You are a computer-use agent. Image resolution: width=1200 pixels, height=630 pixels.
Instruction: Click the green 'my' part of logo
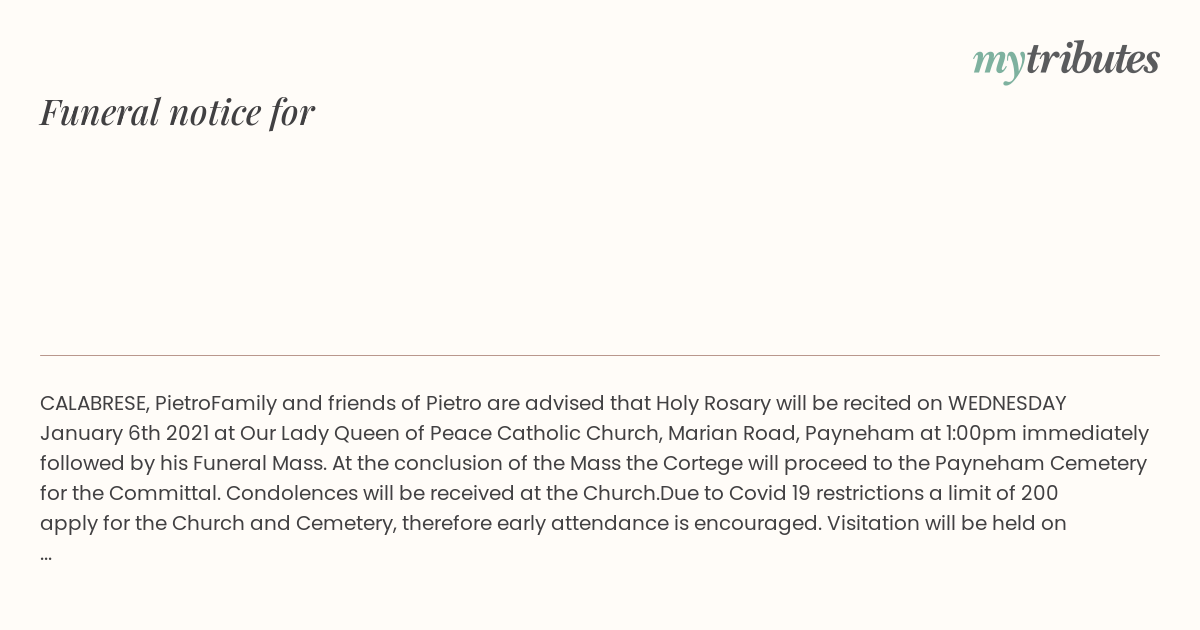coord(998,62)
